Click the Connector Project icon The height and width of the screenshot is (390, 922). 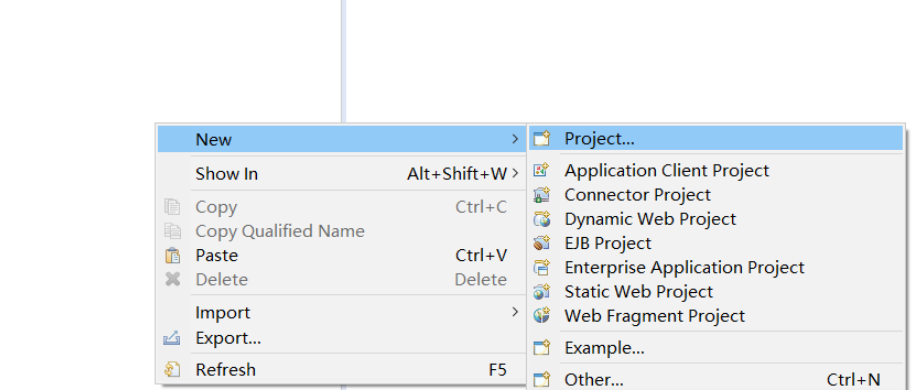click(x=542, y=195)
